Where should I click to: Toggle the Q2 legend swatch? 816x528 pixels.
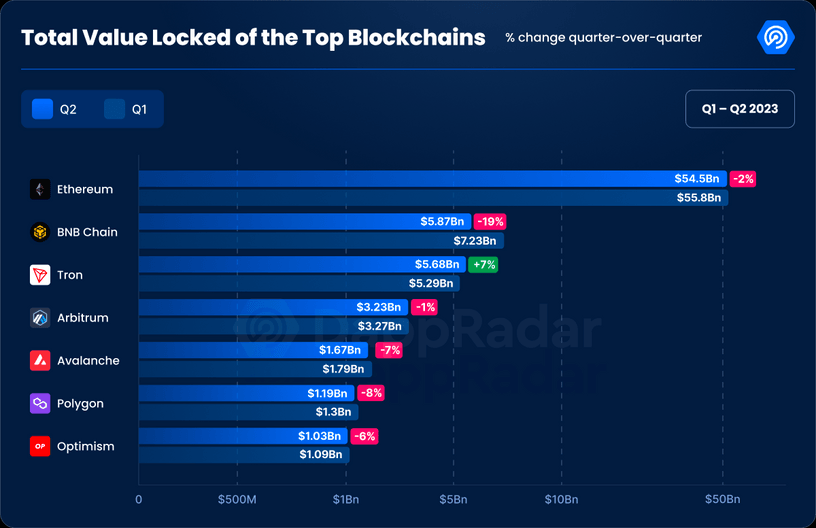coord(42,109)
